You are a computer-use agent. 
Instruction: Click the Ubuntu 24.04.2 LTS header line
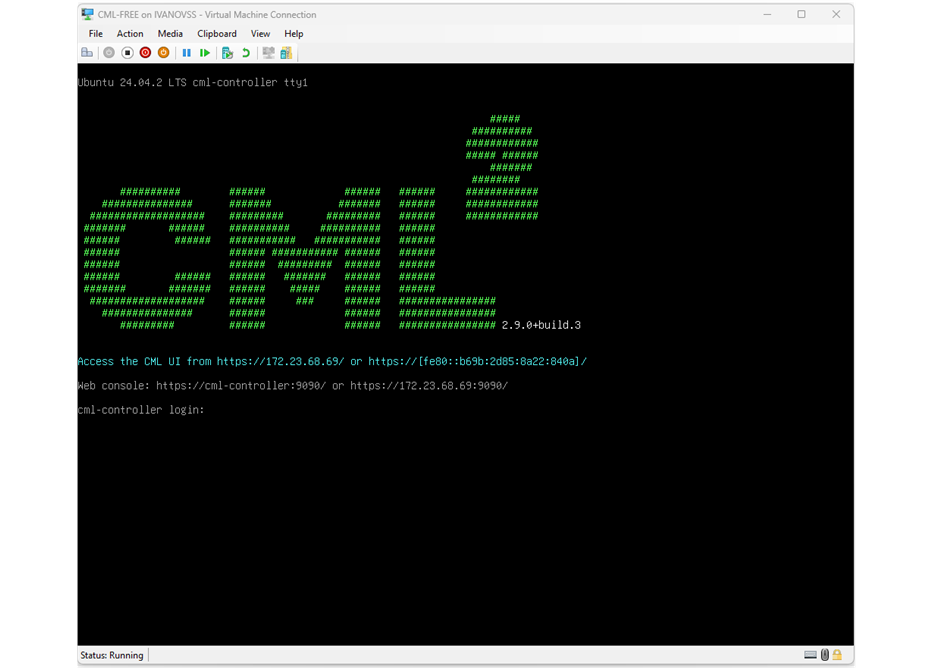point(193,83)
